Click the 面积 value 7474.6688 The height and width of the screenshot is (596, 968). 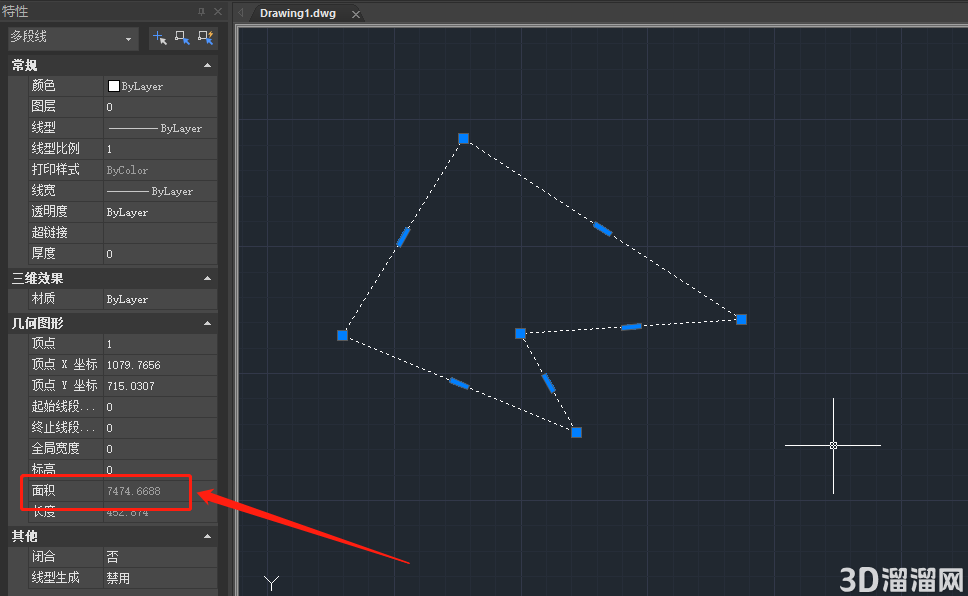(x=133, y=491)
